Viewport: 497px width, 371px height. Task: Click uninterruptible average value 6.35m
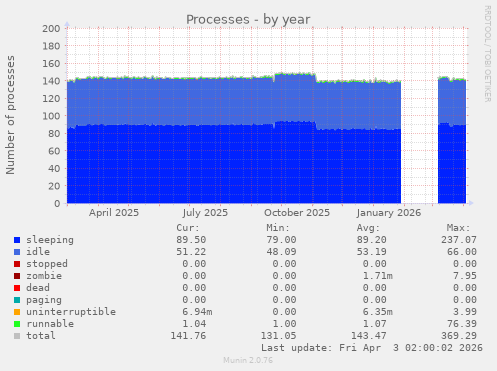tap(377, 312)
